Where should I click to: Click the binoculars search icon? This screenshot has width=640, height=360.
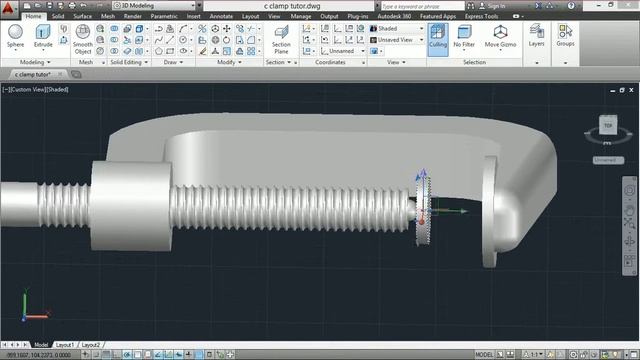pos(471,6)
